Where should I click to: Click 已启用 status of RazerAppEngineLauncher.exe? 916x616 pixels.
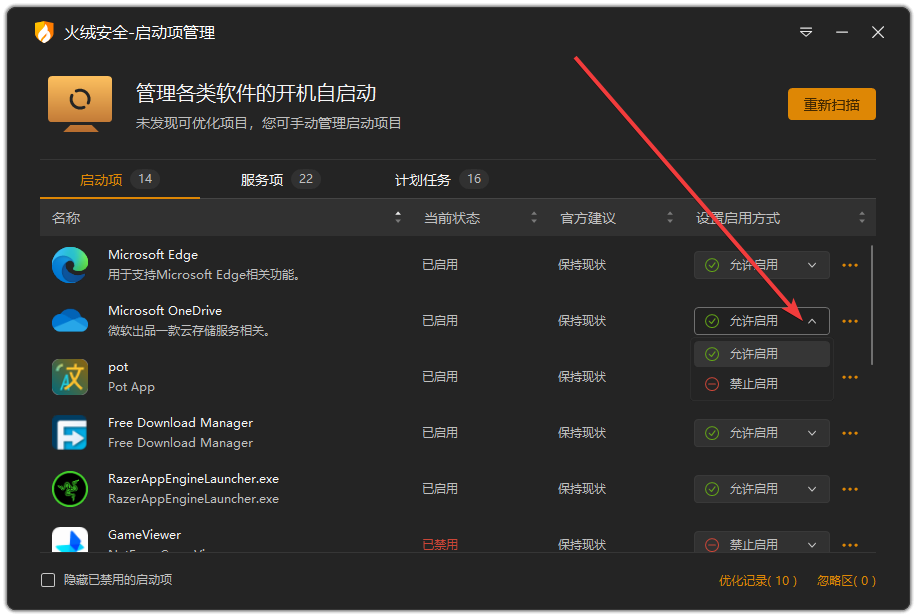440,489
